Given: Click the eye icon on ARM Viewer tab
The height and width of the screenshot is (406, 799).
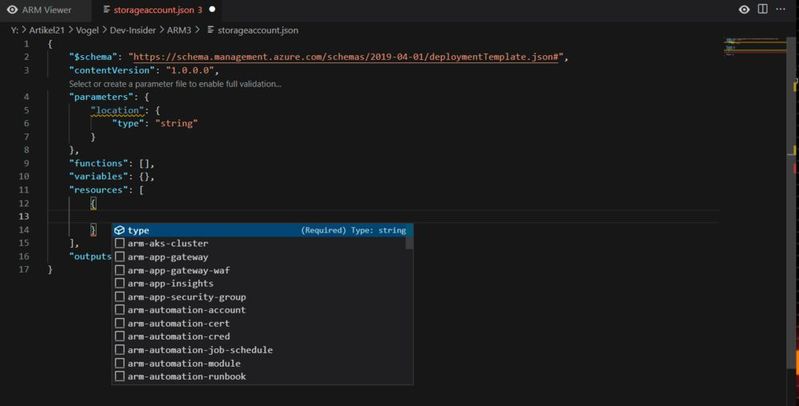Looking at the screenshot, I should coord(13,9).
